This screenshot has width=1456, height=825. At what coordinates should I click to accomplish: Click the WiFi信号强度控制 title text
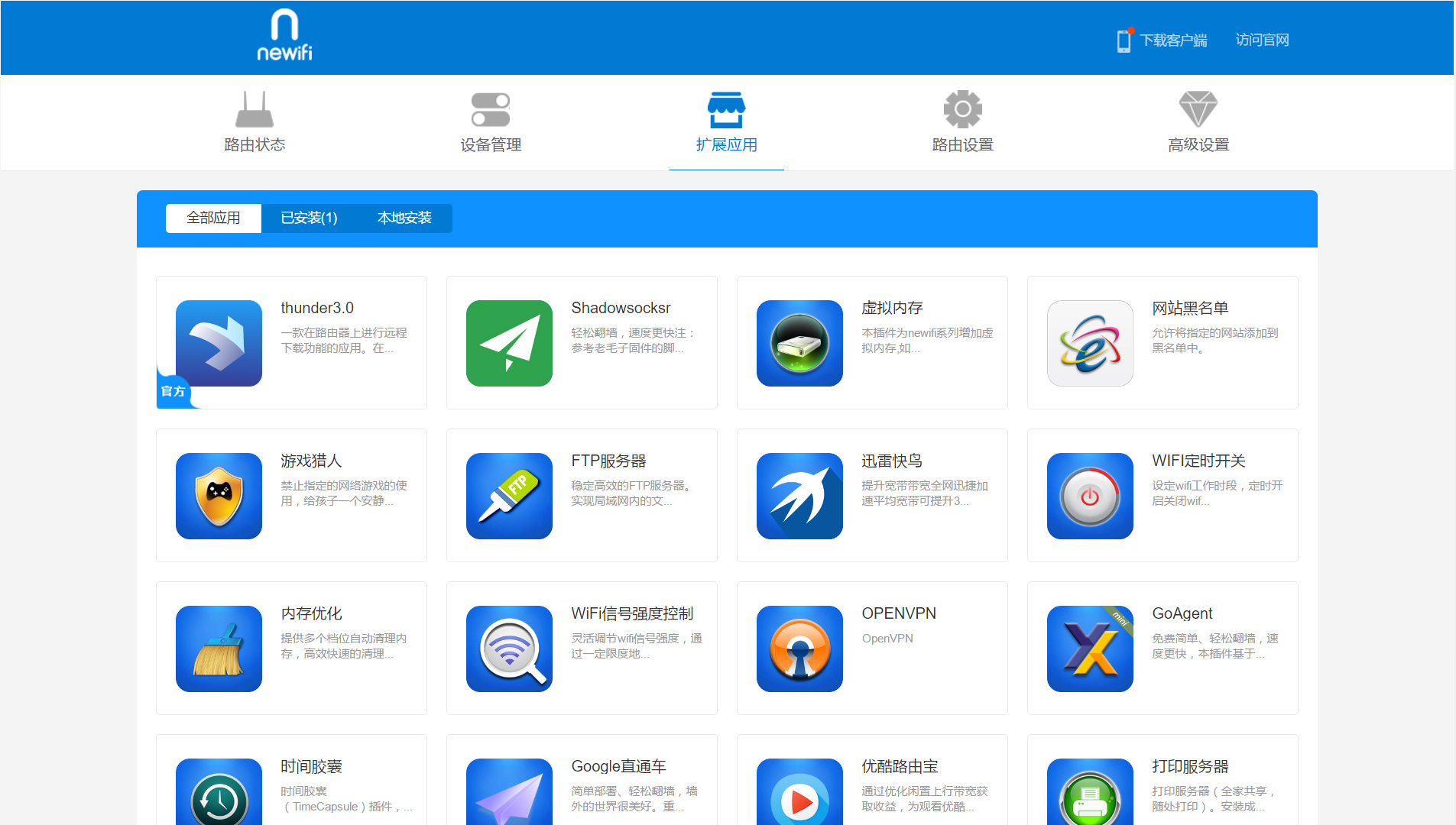632,613
